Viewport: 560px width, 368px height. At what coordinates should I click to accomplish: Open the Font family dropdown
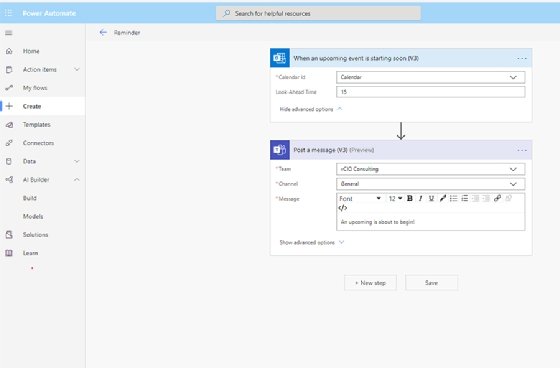[360, 198]
